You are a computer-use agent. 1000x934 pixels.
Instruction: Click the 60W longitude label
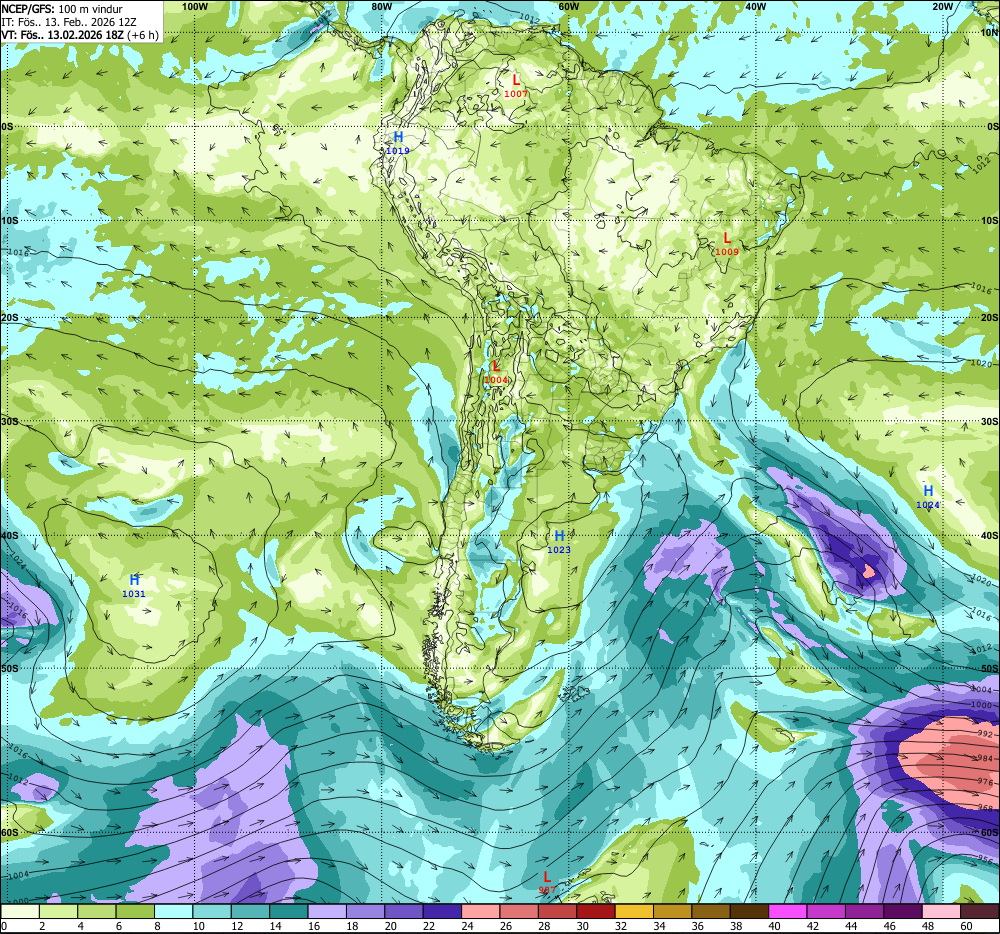(x=568, y=6)
